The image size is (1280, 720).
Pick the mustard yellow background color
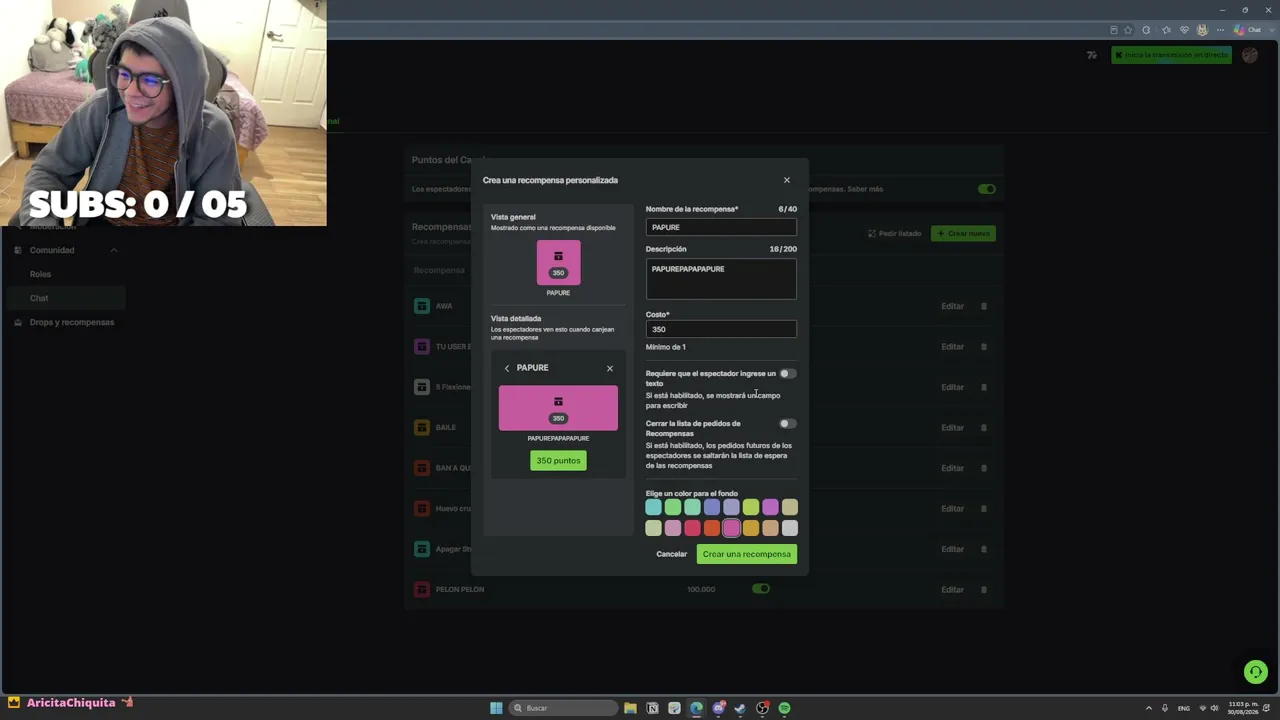click(x=751, y=528)
